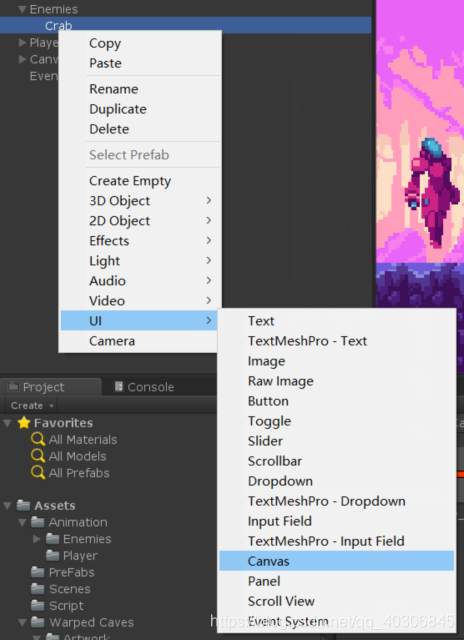Select the All Prefabs favorite
Image resolution: width=464 pixels, height=640 pixels.
pyautogui.click(x=79, y=473)
